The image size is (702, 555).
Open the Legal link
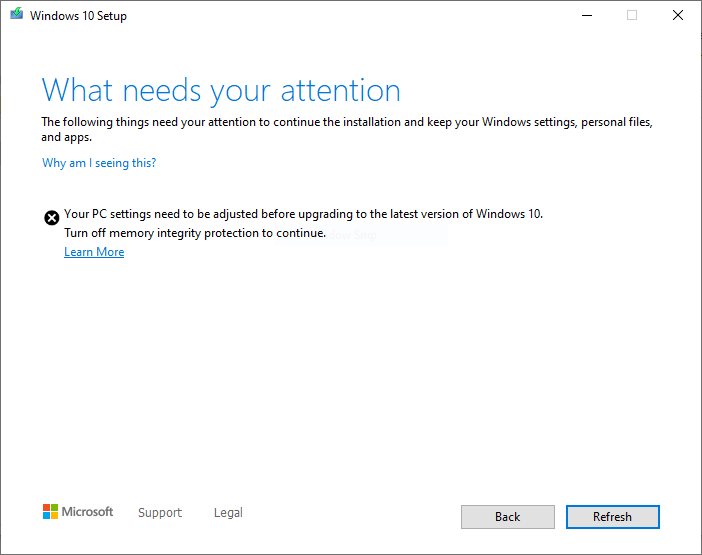click(x=228, y=512)
